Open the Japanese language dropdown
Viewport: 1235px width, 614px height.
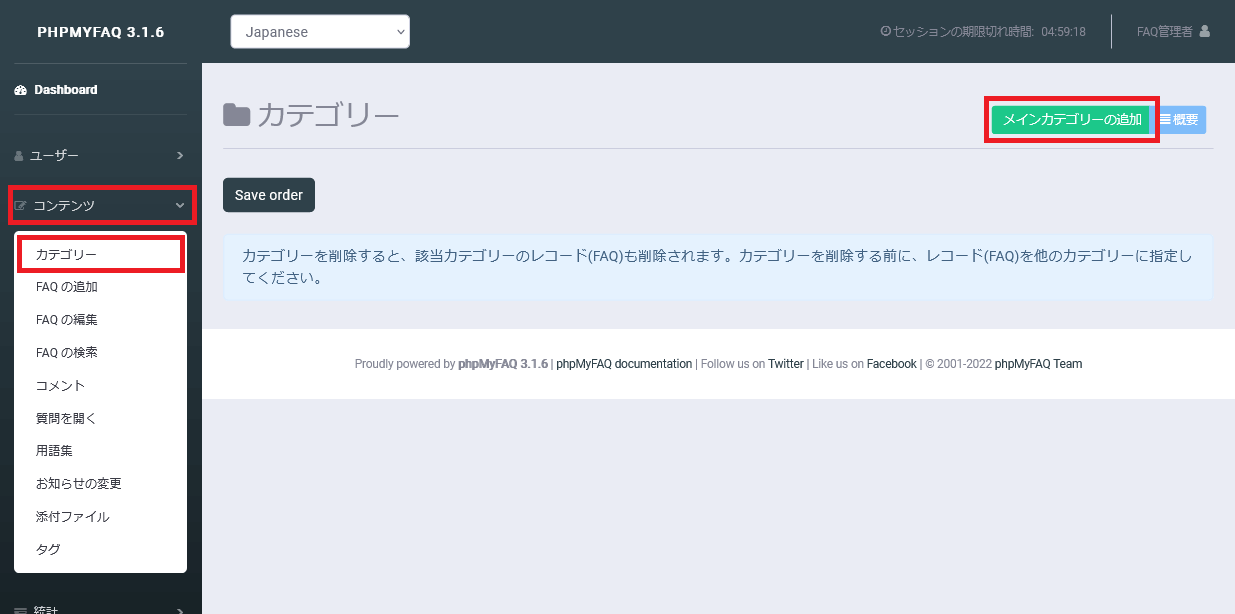(320, 31)
